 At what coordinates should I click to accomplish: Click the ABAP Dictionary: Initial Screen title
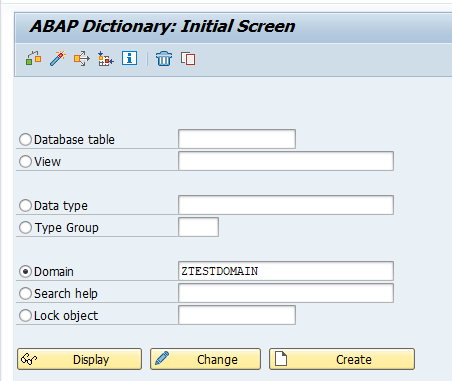163,26
